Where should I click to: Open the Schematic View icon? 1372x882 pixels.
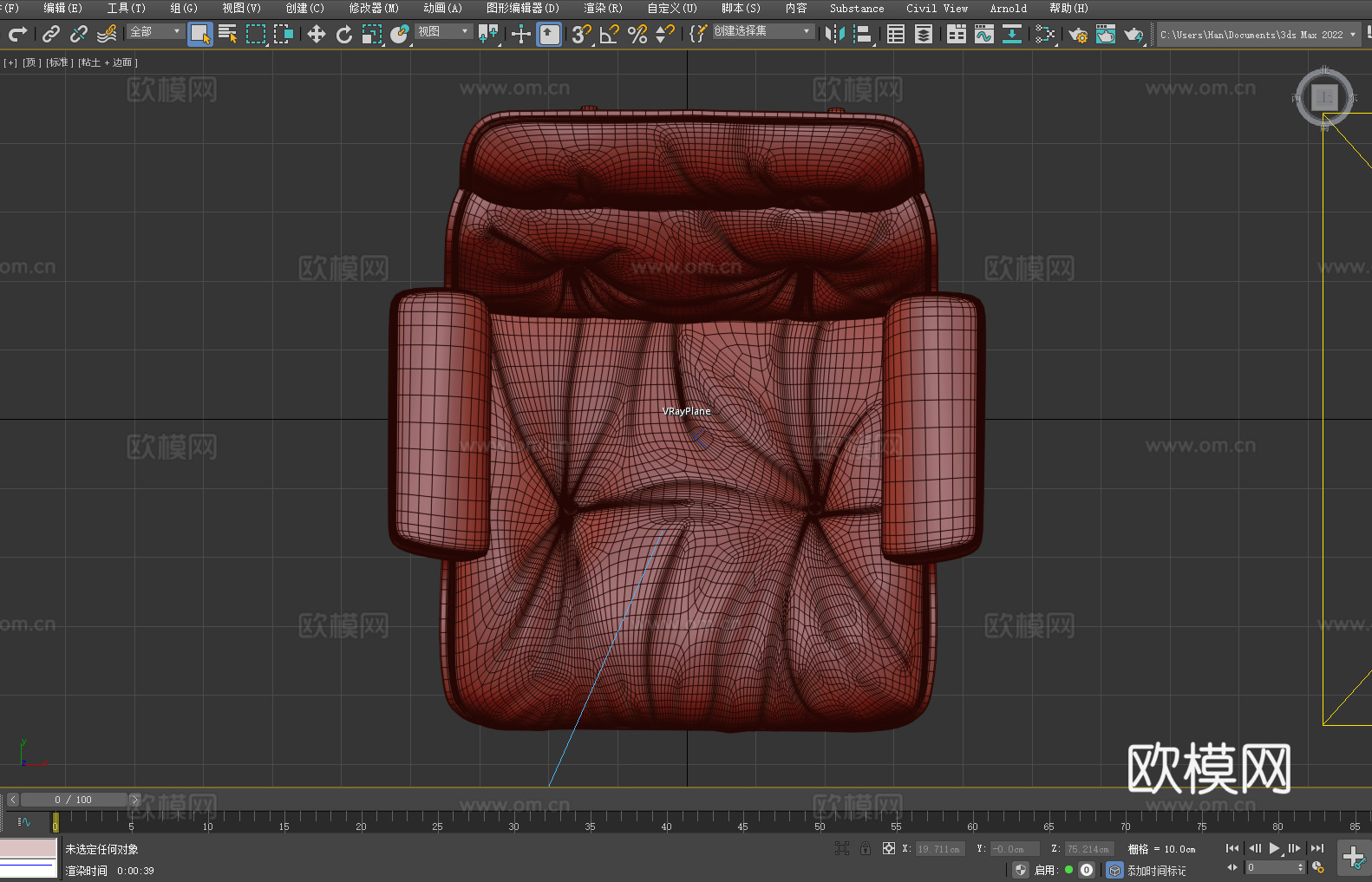coord(1012,34)
